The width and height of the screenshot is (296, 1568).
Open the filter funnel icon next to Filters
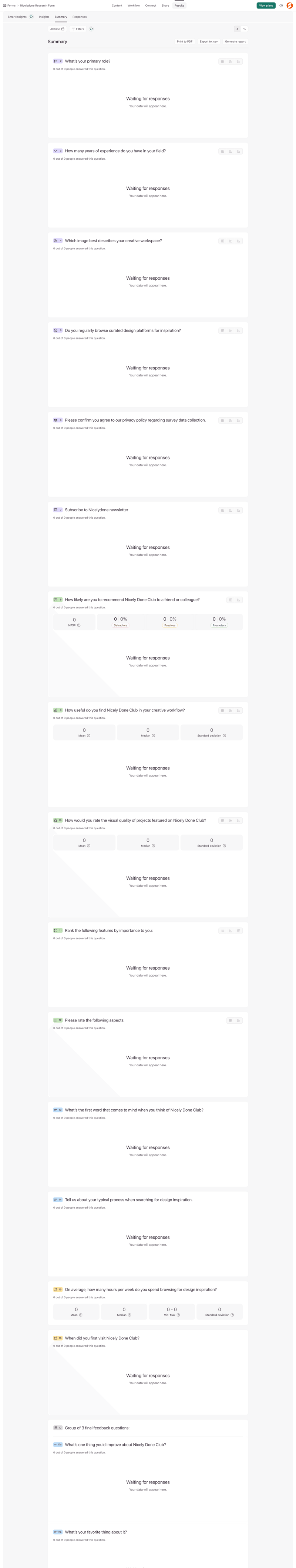pyautogui.click(x=74, y=29)
